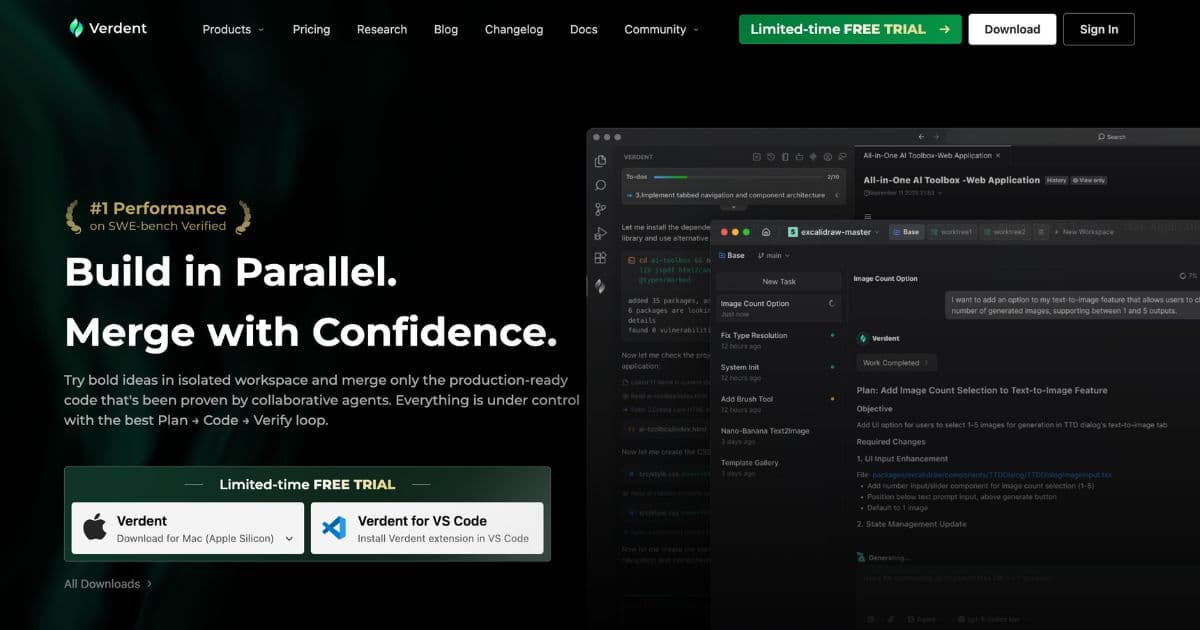Viewport: 1200px width, 630px height.
Task: Switch to the worktree1 tab
Action: [x=952, y=232]
